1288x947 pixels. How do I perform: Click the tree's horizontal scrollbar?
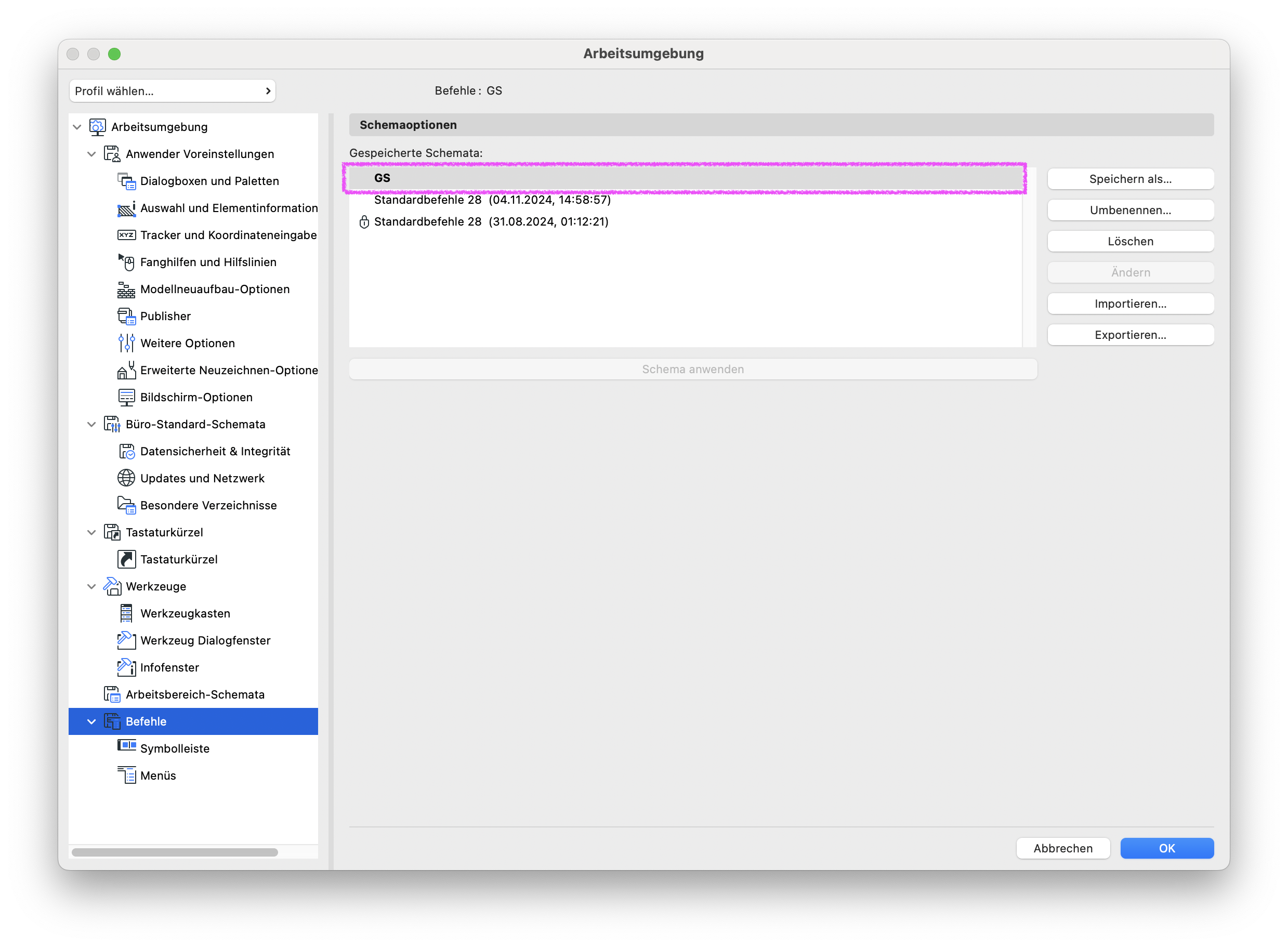(175, 852)
